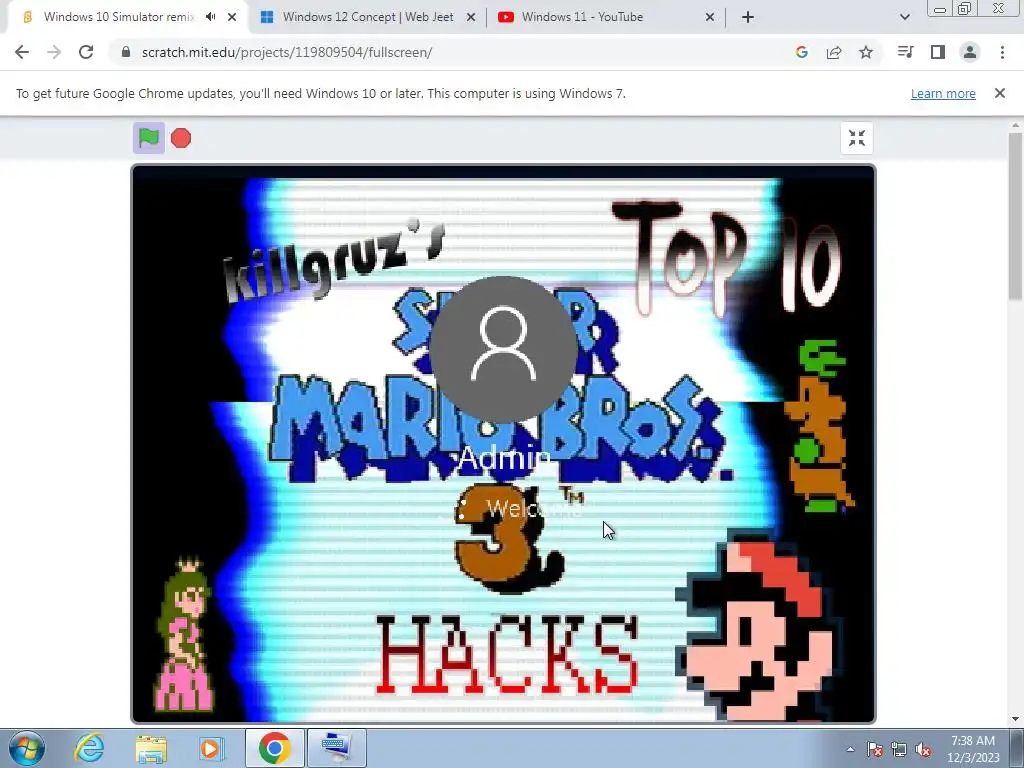Close the Windows 11 YouTube tab
Image resolution: width=1024 pixels, height=768 pixels.
pyautogui.click(x=710, y=17)
